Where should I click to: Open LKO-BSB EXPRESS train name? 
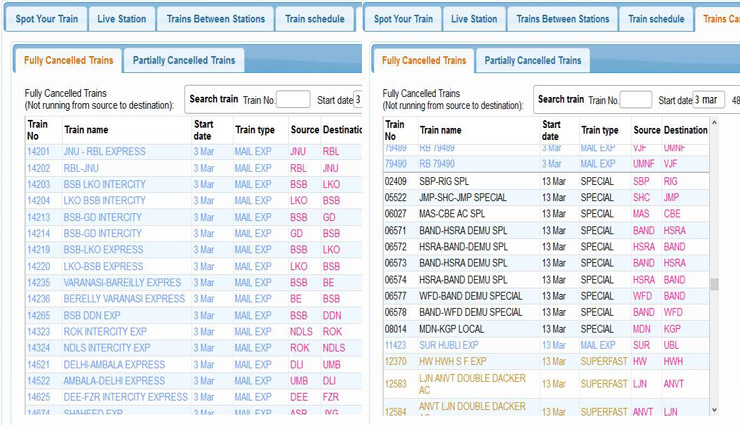pos(103,266)
